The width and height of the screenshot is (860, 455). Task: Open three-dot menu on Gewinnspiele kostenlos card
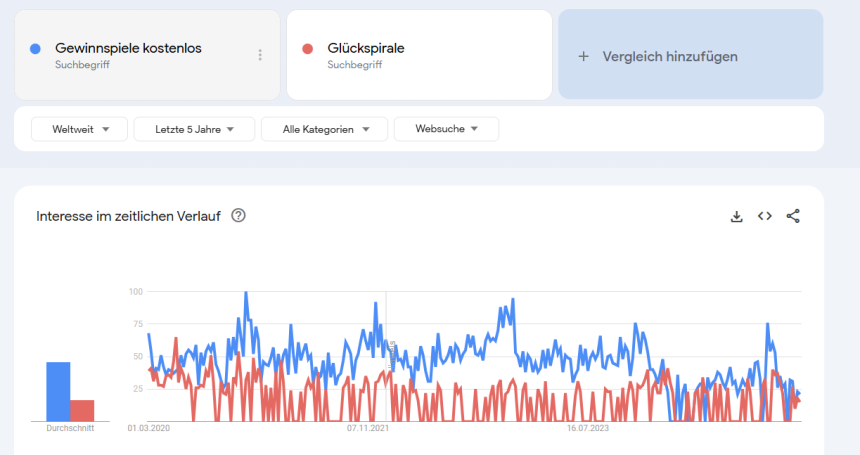(x=260, y=55)
